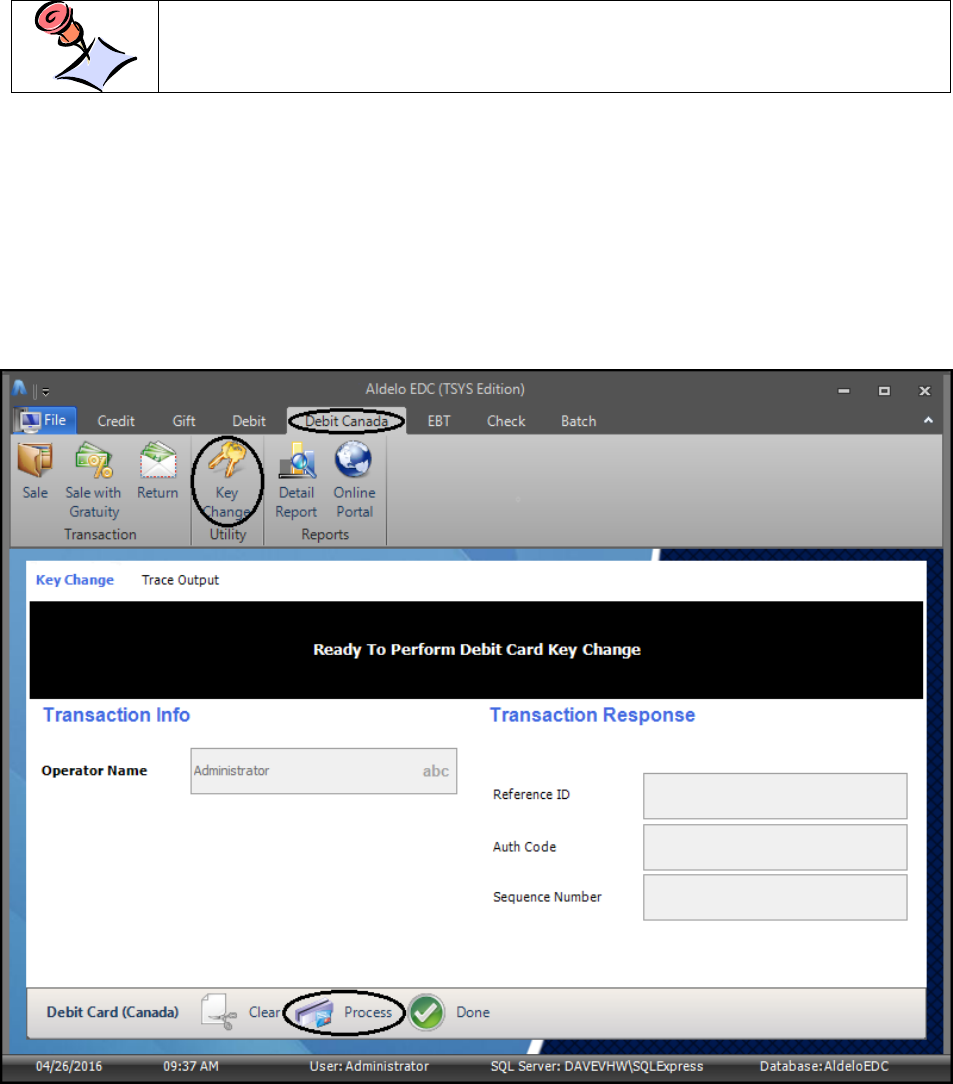
Task: Click the Sale transaction icon
Action: 35,471
